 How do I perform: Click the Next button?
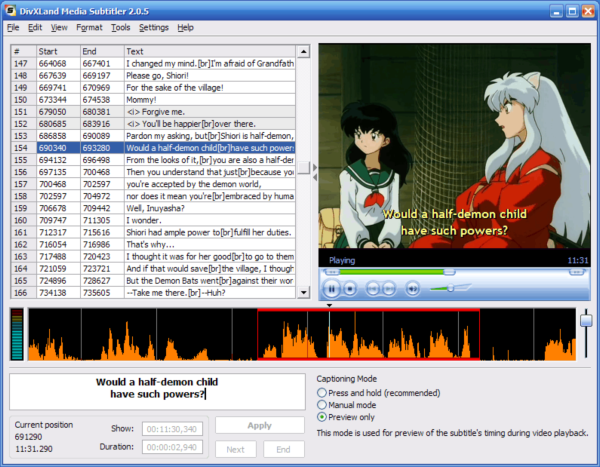236,449
